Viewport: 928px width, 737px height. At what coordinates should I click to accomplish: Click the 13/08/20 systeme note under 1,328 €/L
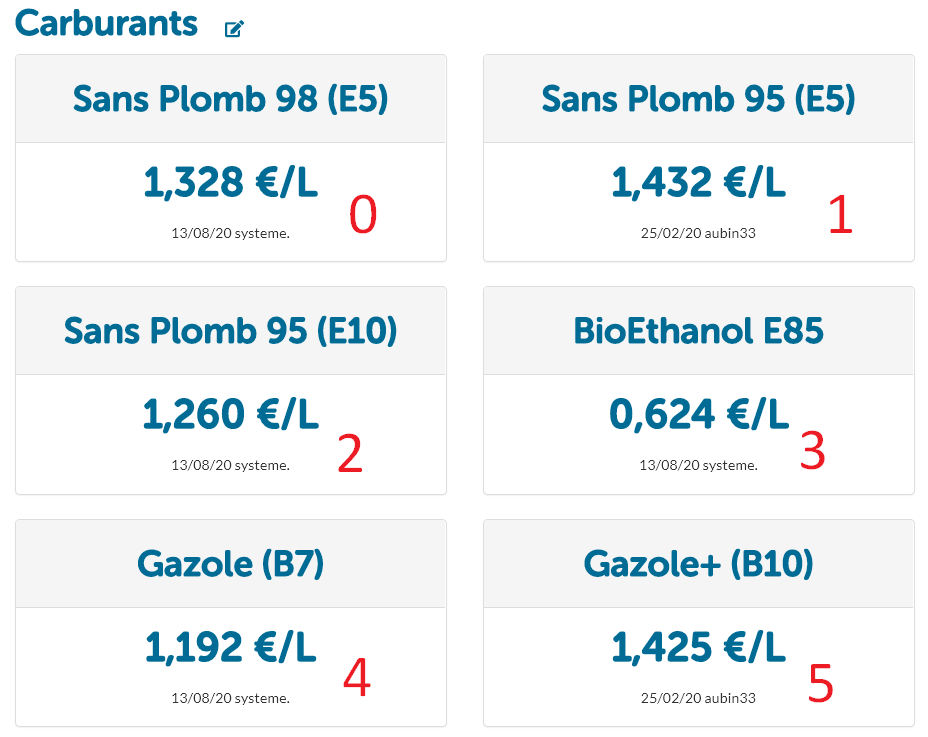(231, 233)
